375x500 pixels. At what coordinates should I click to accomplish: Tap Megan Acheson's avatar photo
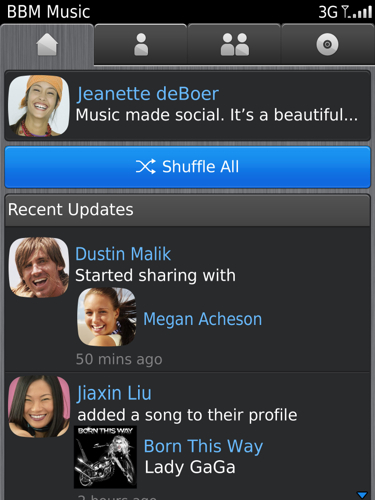coord(107,317)
